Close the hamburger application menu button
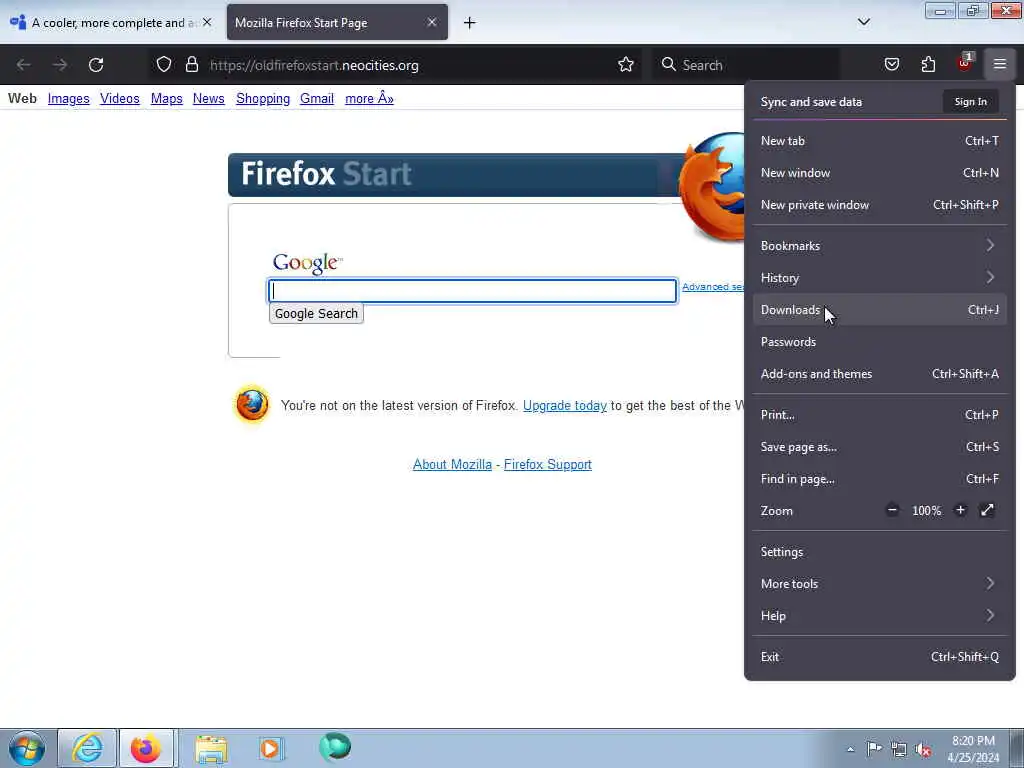Viewport: 1024px width, 768px height. coord(1000,64)
